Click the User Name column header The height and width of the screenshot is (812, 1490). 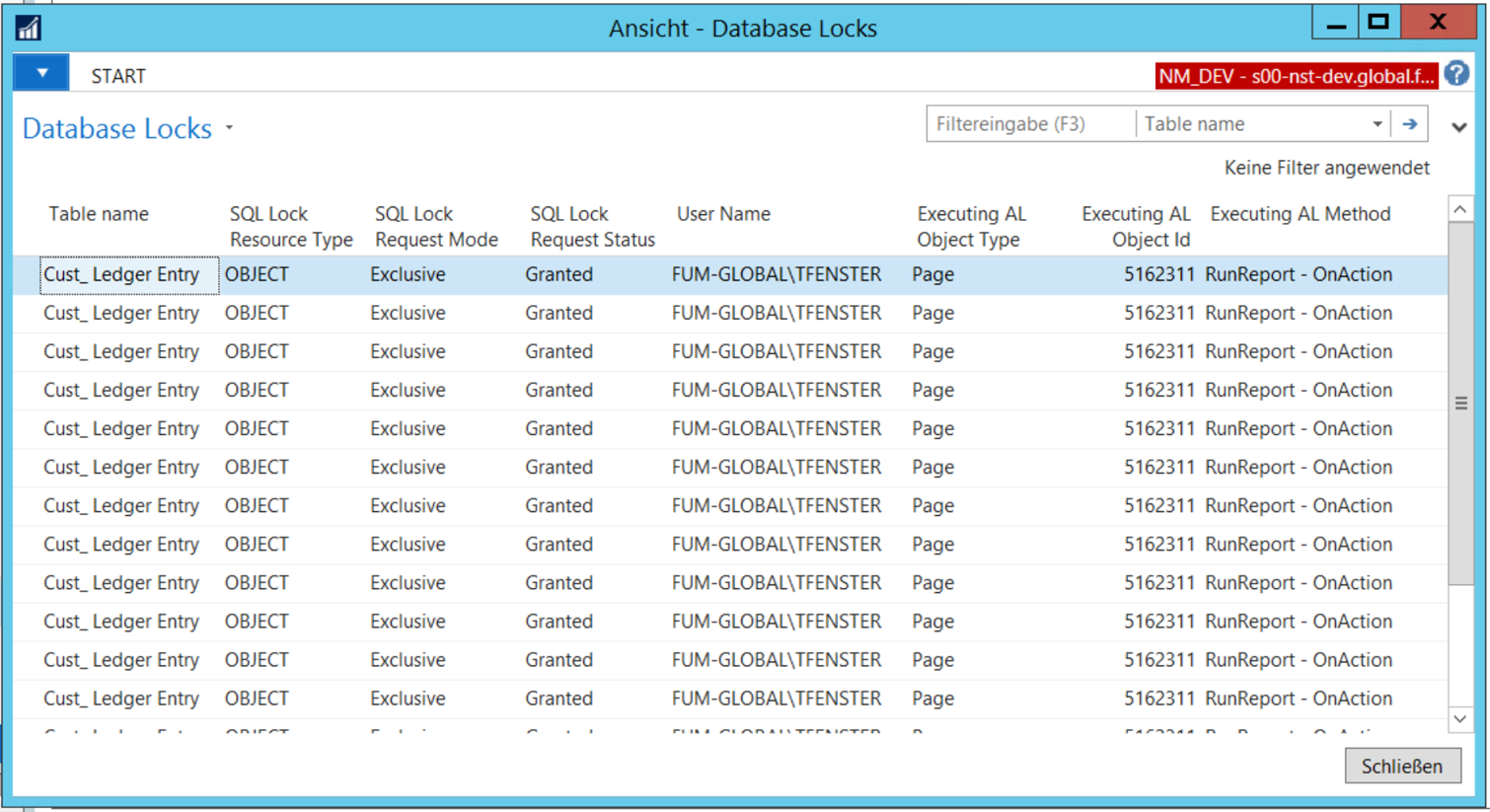723,214
